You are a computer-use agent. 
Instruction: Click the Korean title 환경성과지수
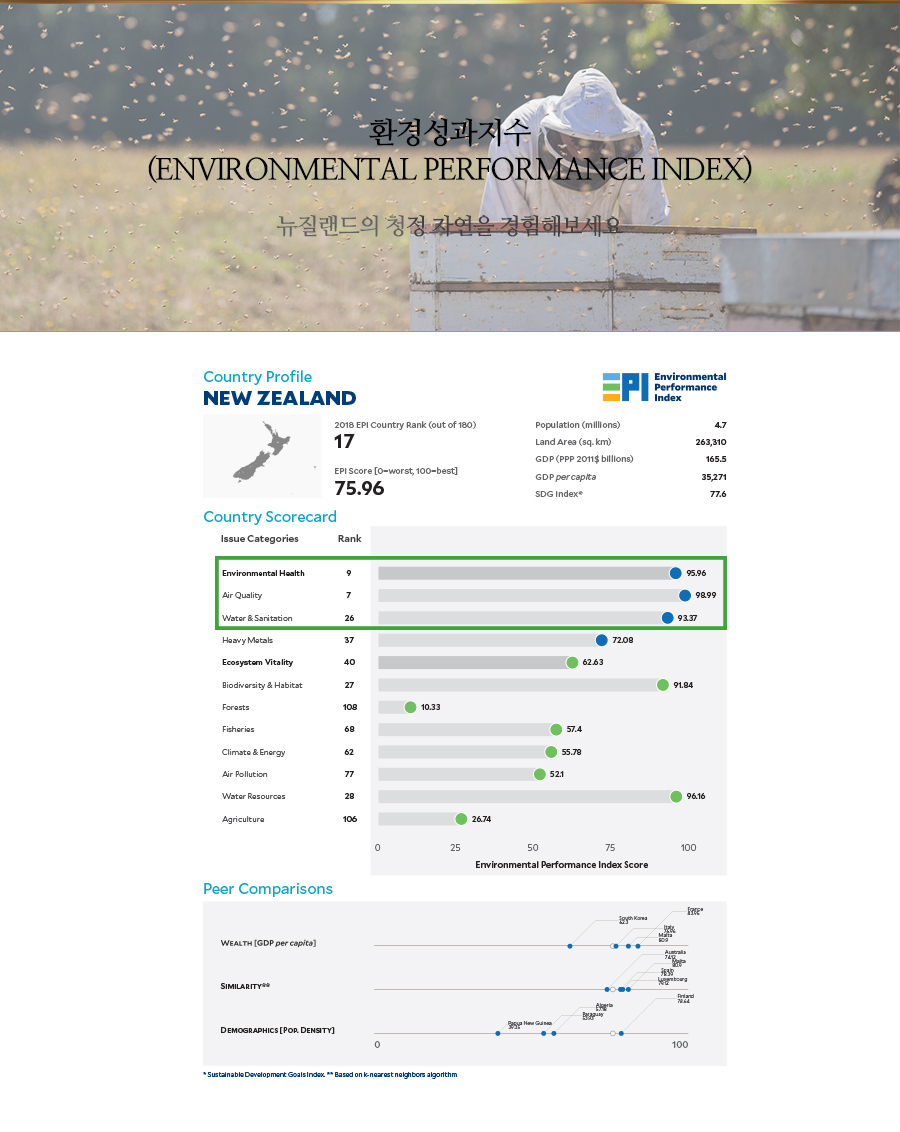click(x=449, y=133)
